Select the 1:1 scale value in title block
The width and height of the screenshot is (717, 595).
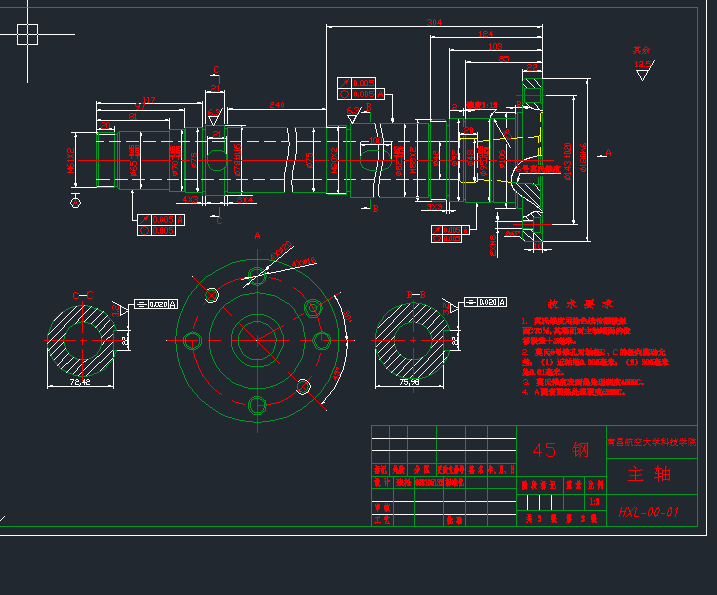coord(594,502)
